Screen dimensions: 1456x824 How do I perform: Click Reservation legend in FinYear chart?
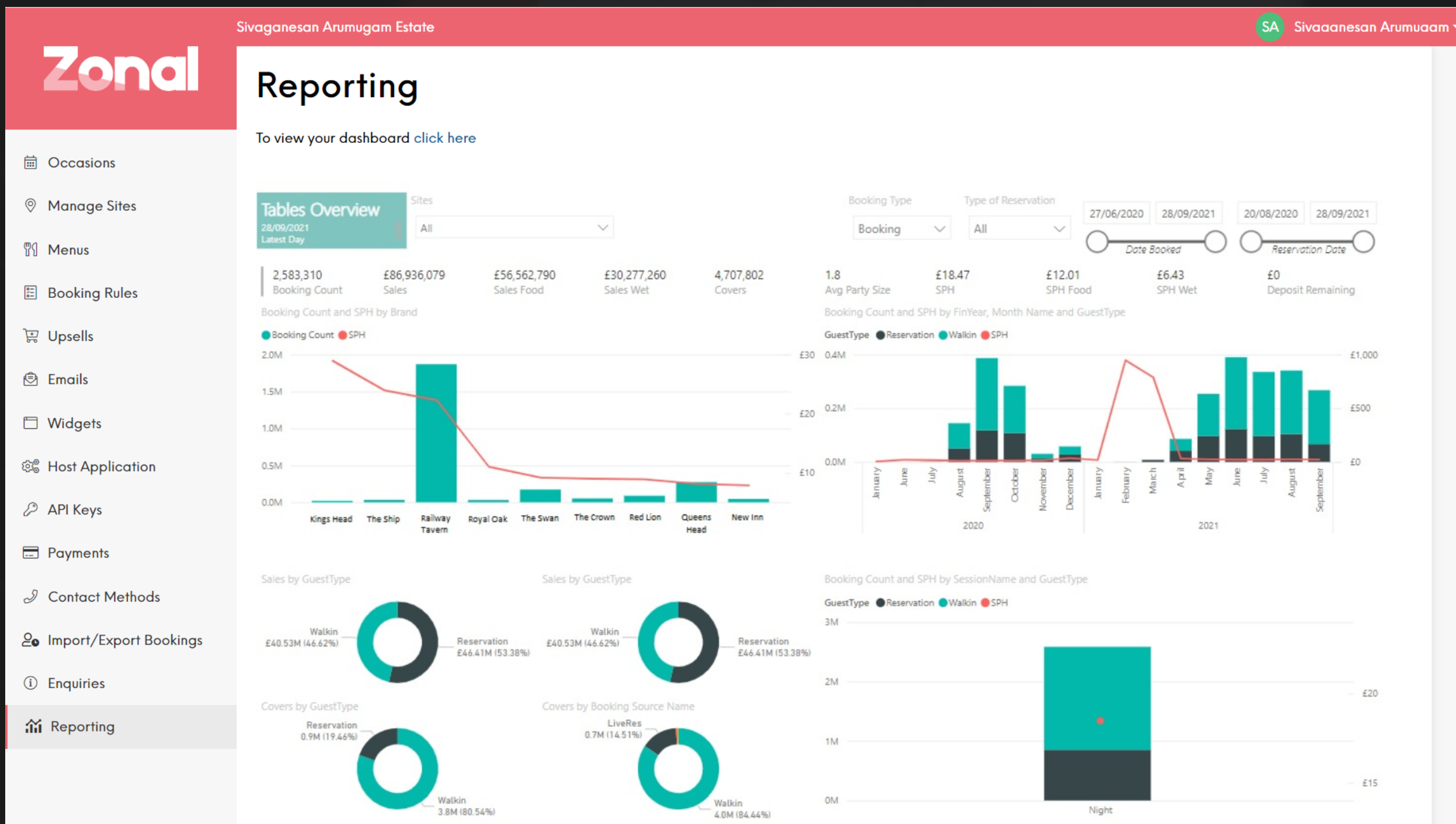pyautogui.click(x=905, y=335)
